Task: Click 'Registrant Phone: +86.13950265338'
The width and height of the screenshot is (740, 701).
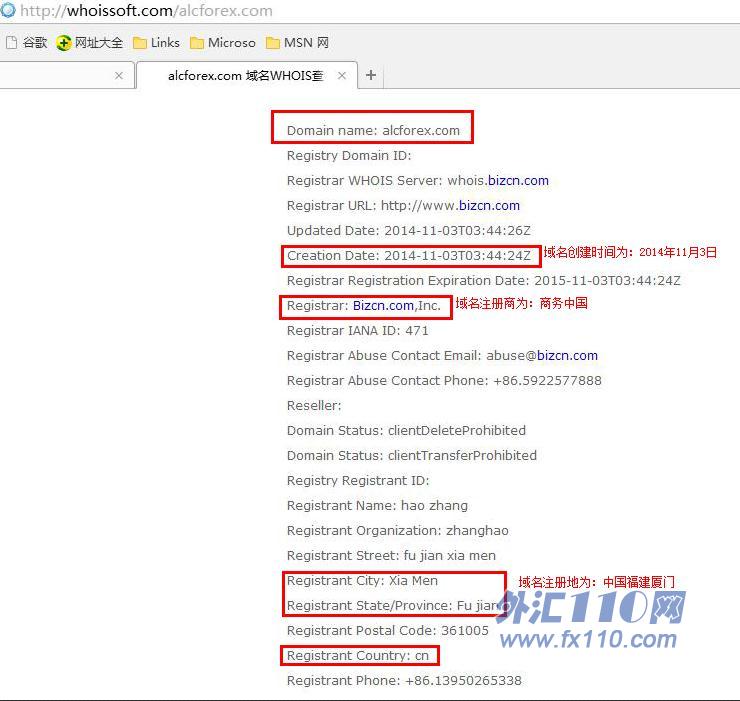Action: tap(404, 681)
